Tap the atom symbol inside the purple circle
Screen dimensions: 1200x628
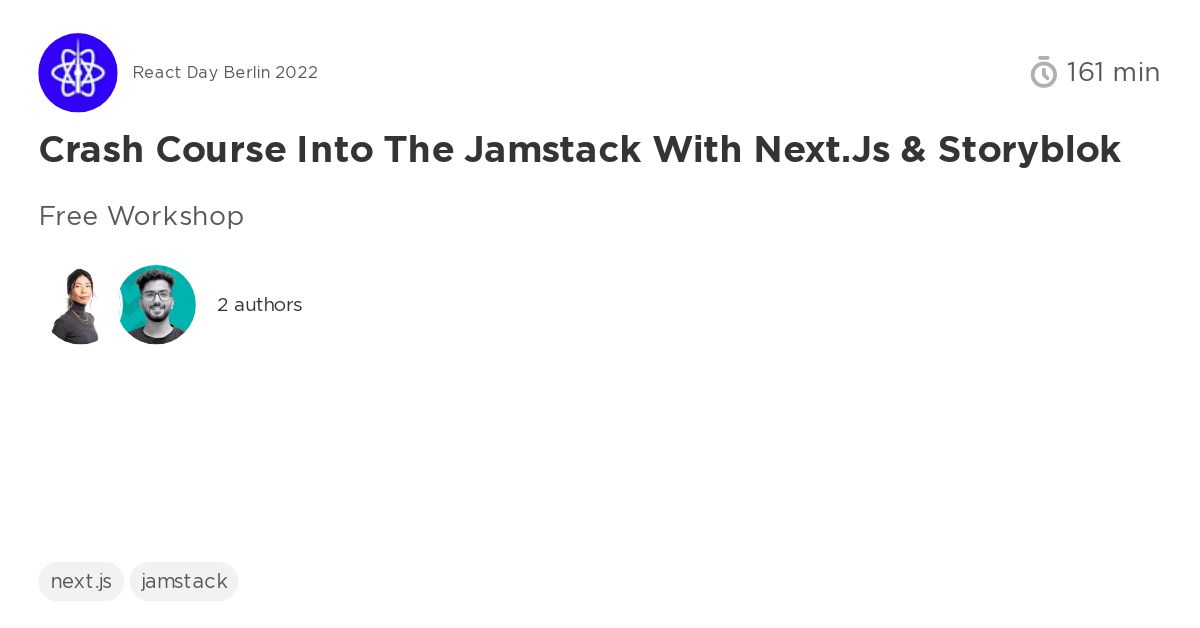click(78, 72)
